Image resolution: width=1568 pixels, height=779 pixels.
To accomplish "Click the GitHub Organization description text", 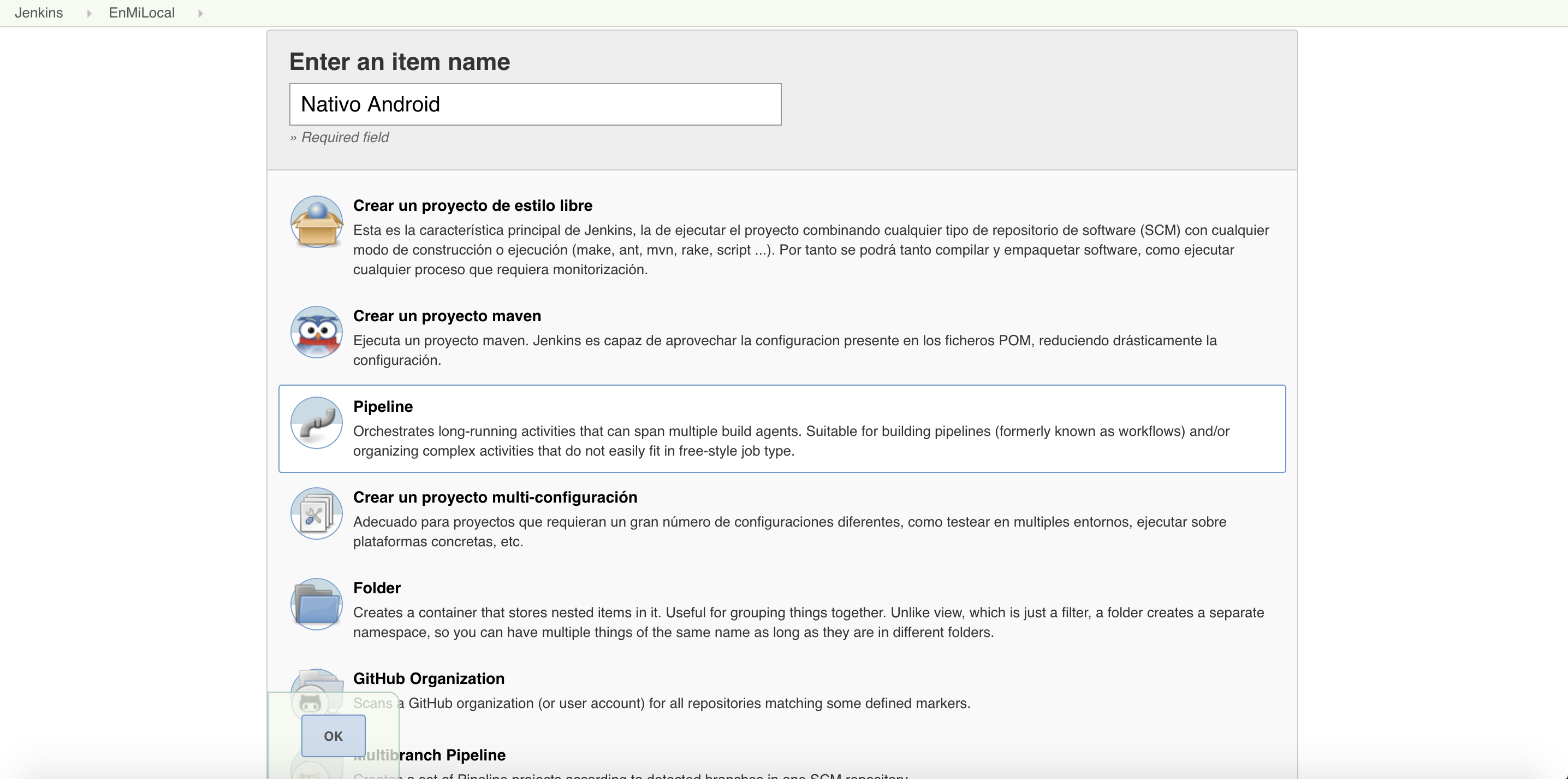I will [662, 704].
